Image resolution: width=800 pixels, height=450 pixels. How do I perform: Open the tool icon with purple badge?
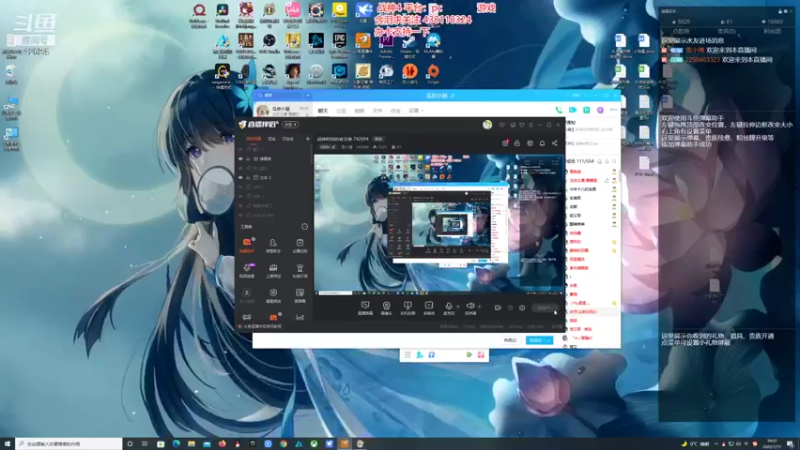pyautogui.click(x=247, y=269)
